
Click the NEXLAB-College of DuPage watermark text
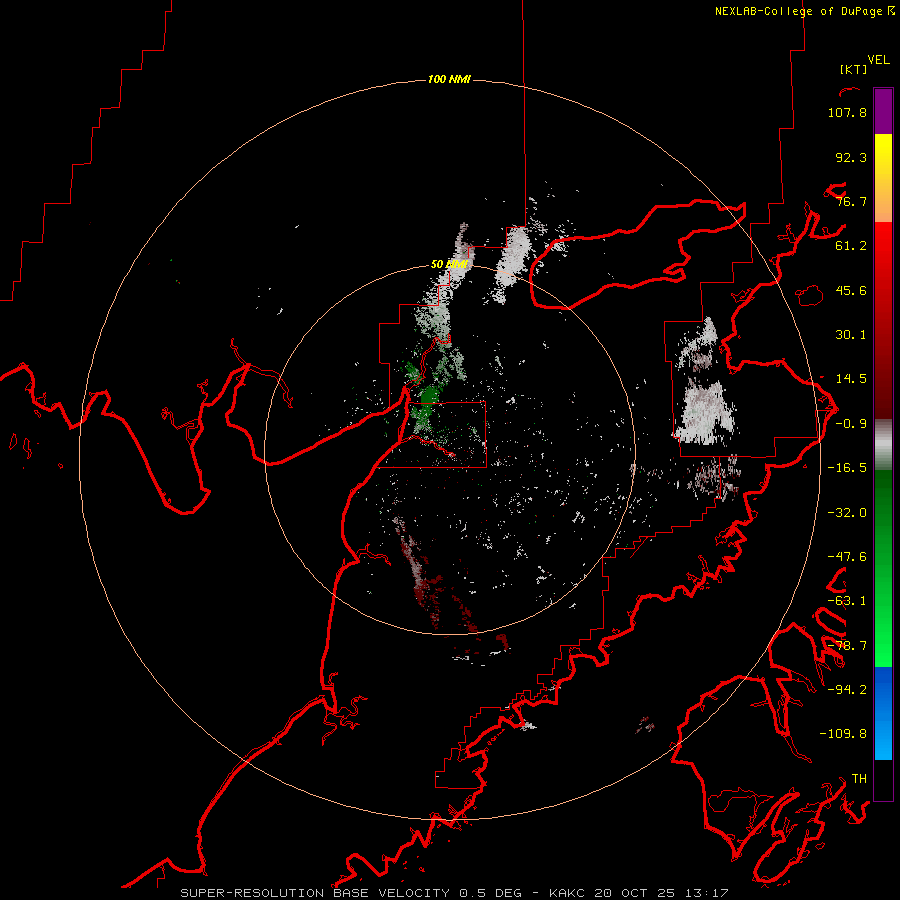(x=804, y=11)
